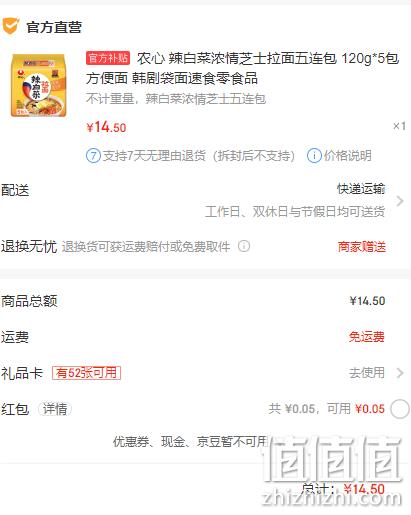Click the 商家赠送 red label
Image resolution: width=411 pixels, height=515 pixels.
362,247
